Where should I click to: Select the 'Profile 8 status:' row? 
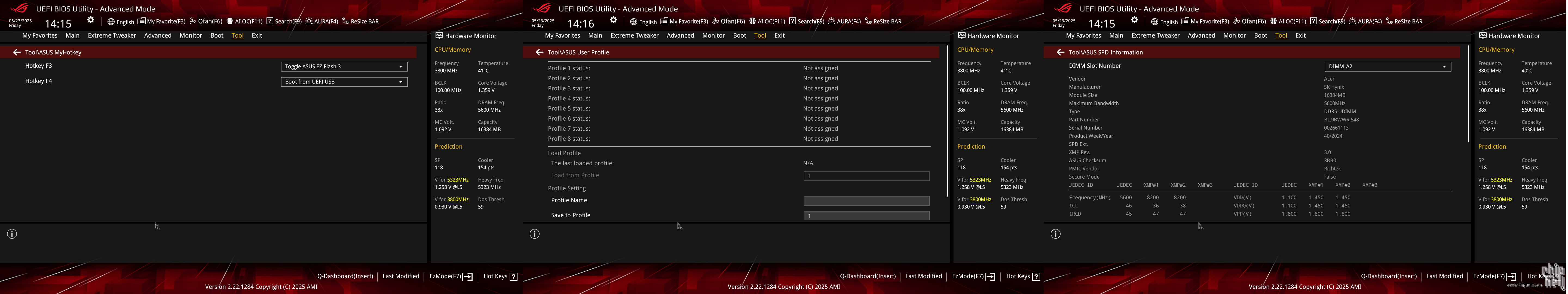tap(739, 139)
